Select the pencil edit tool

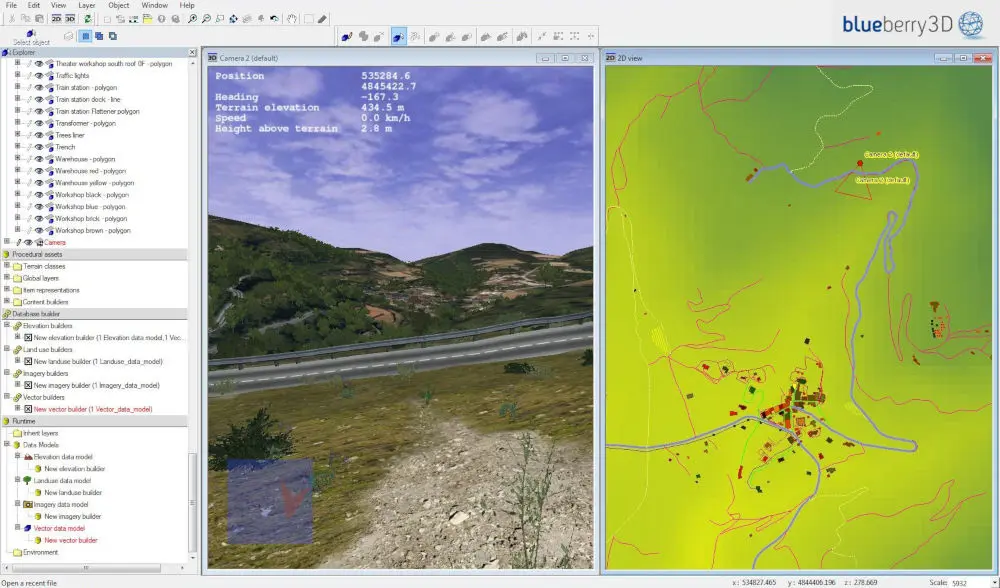pos(323,19)
